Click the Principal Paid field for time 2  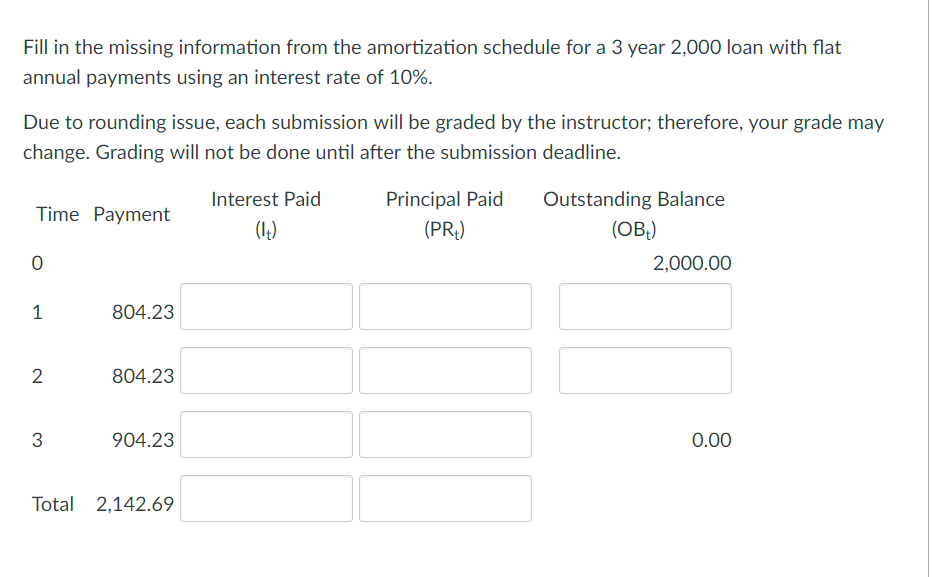point(445,370)
